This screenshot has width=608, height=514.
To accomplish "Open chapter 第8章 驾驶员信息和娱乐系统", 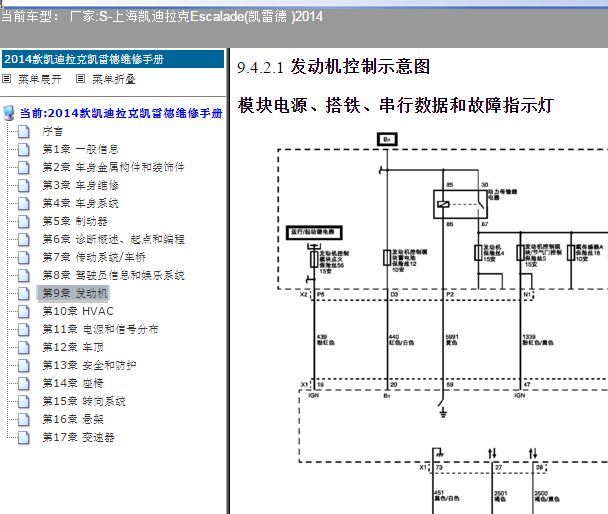I will (113, 276).
